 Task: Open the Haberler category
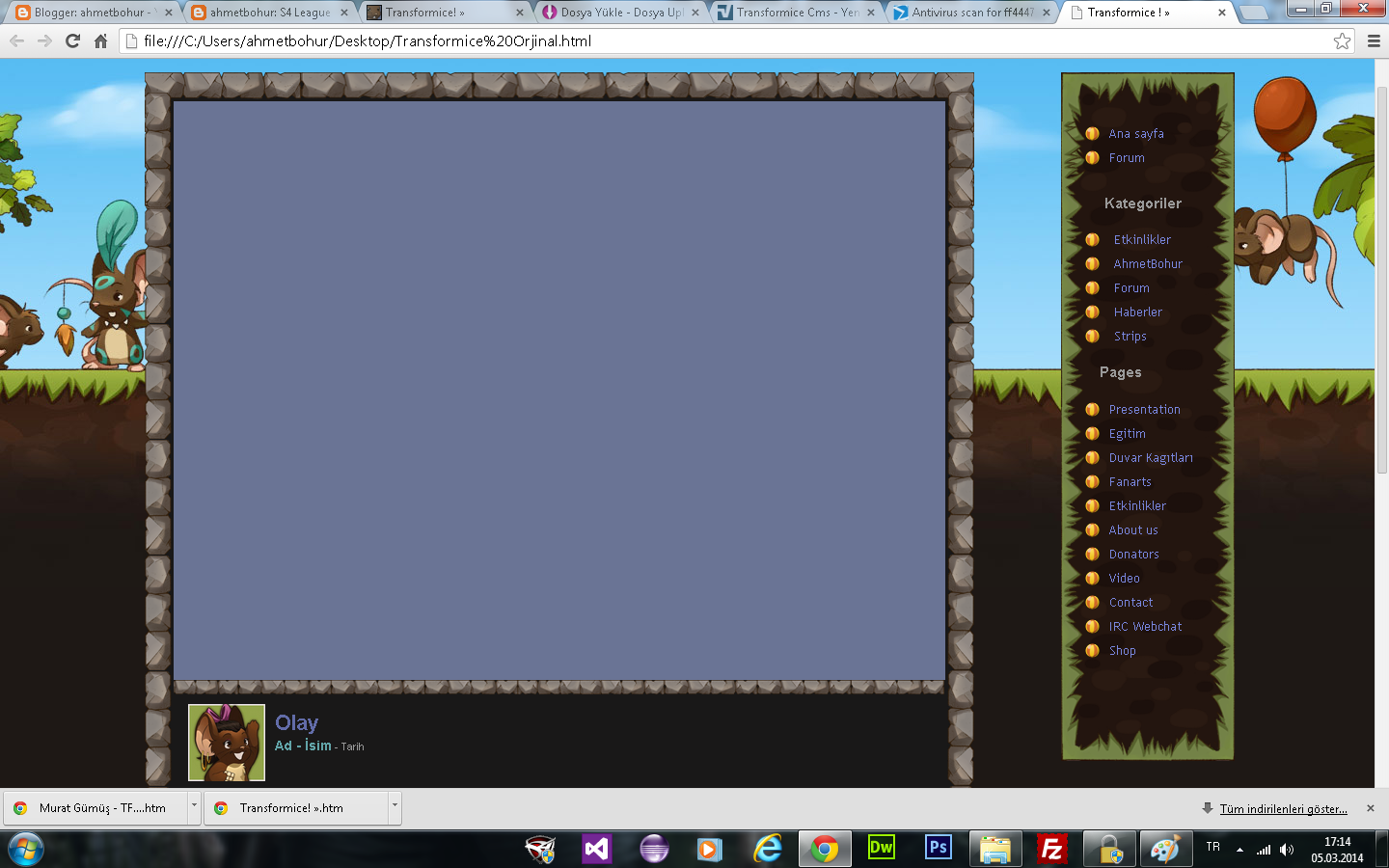click(1138, 312)
